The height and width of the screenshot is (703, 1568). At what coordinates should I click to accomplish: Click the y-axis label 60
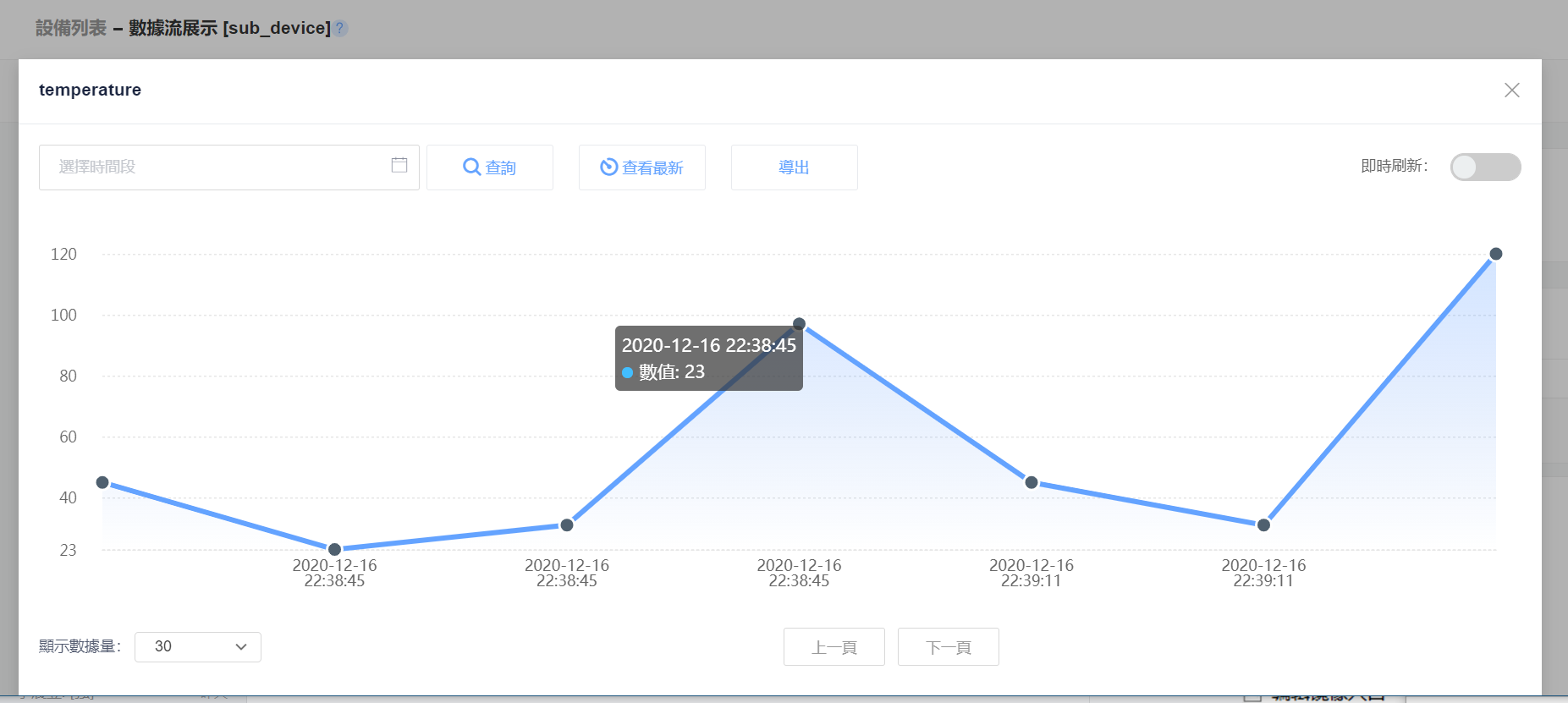[x=68, y=437]
